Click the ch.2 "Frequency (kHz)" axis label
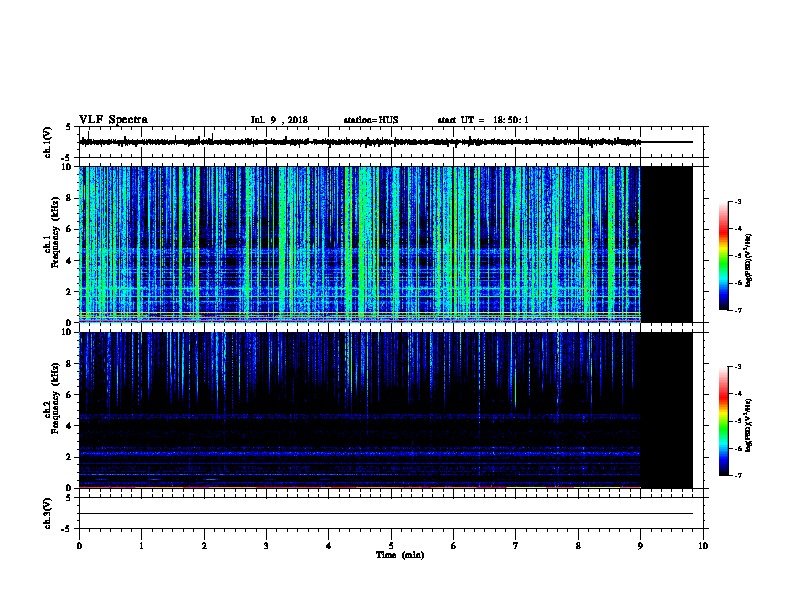This screenshot has width=792, height=612. [55, 398]
